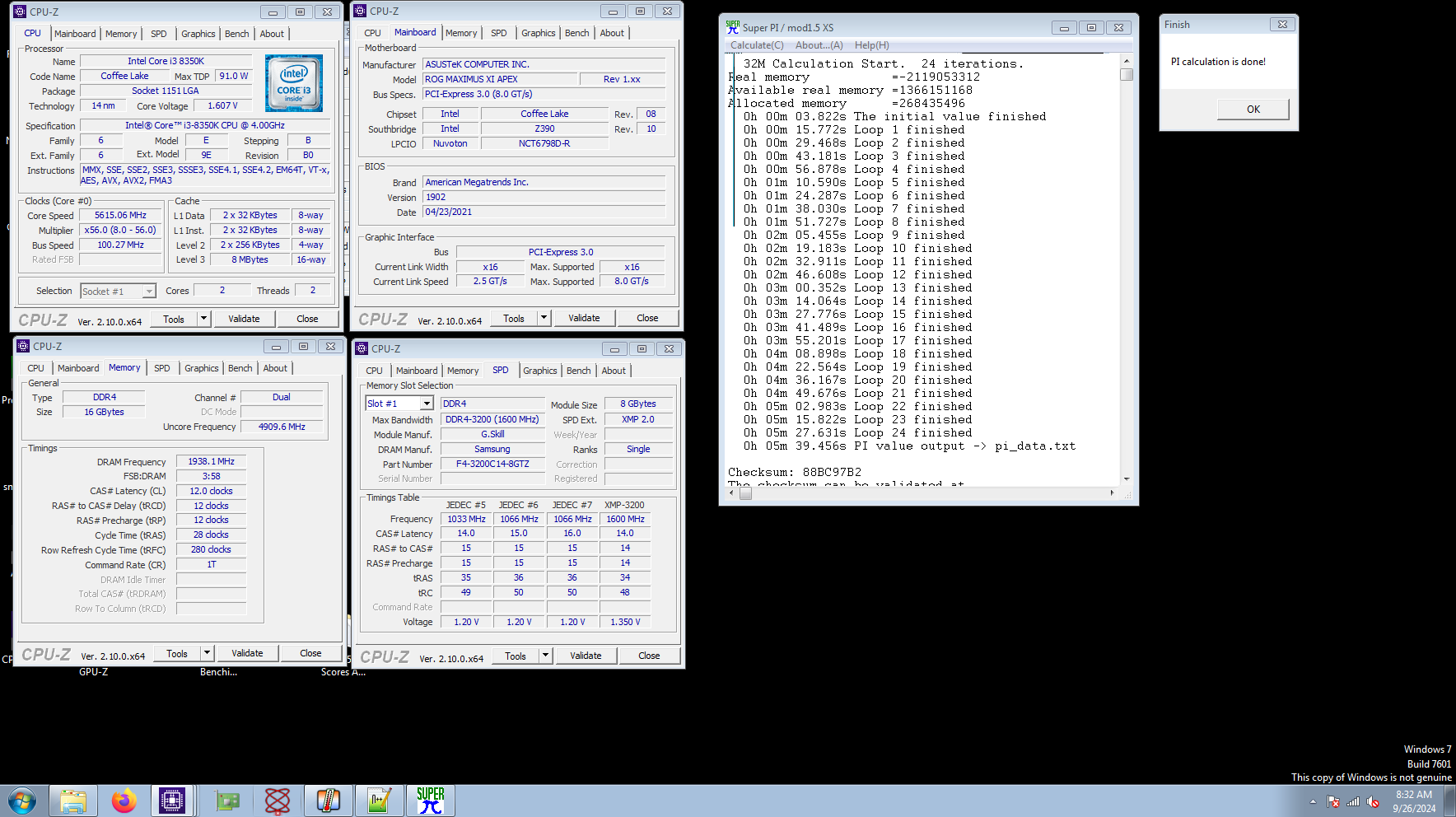This screenshot has width=1456, height=817.
Task: Click title icon of the CPU-Z Memory window
Action: (23, 347)
